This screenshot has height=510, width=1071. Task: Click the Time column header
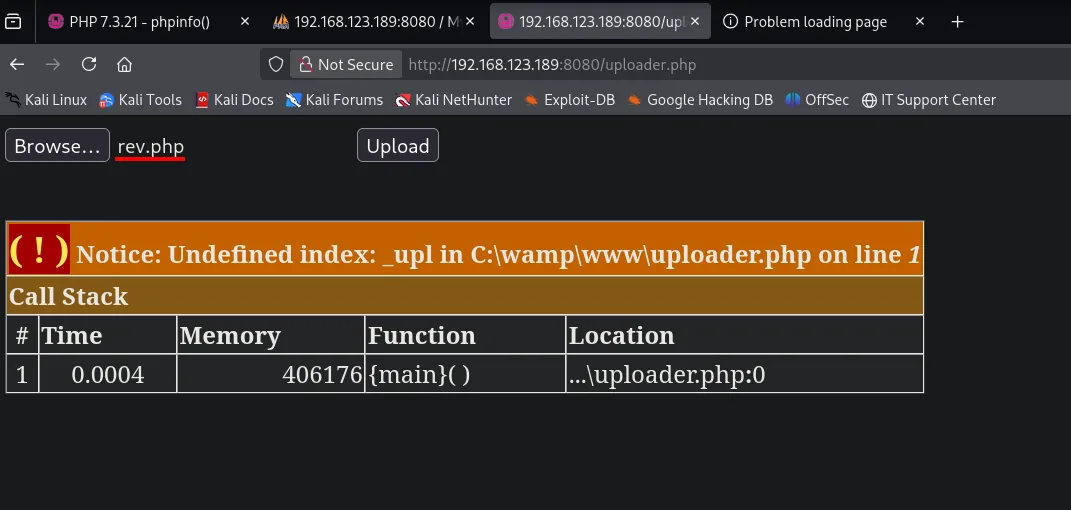pos(108,335)
